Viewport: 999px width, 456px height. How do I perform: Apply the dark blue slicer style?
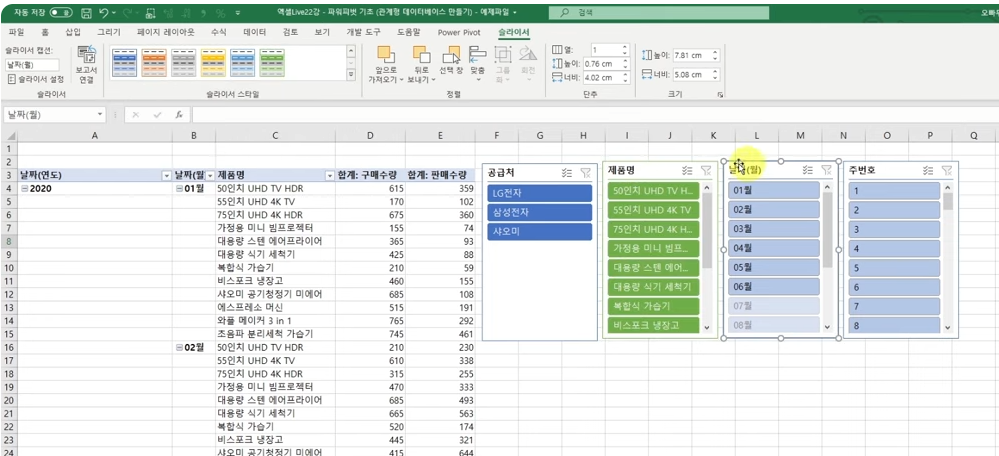124,62
